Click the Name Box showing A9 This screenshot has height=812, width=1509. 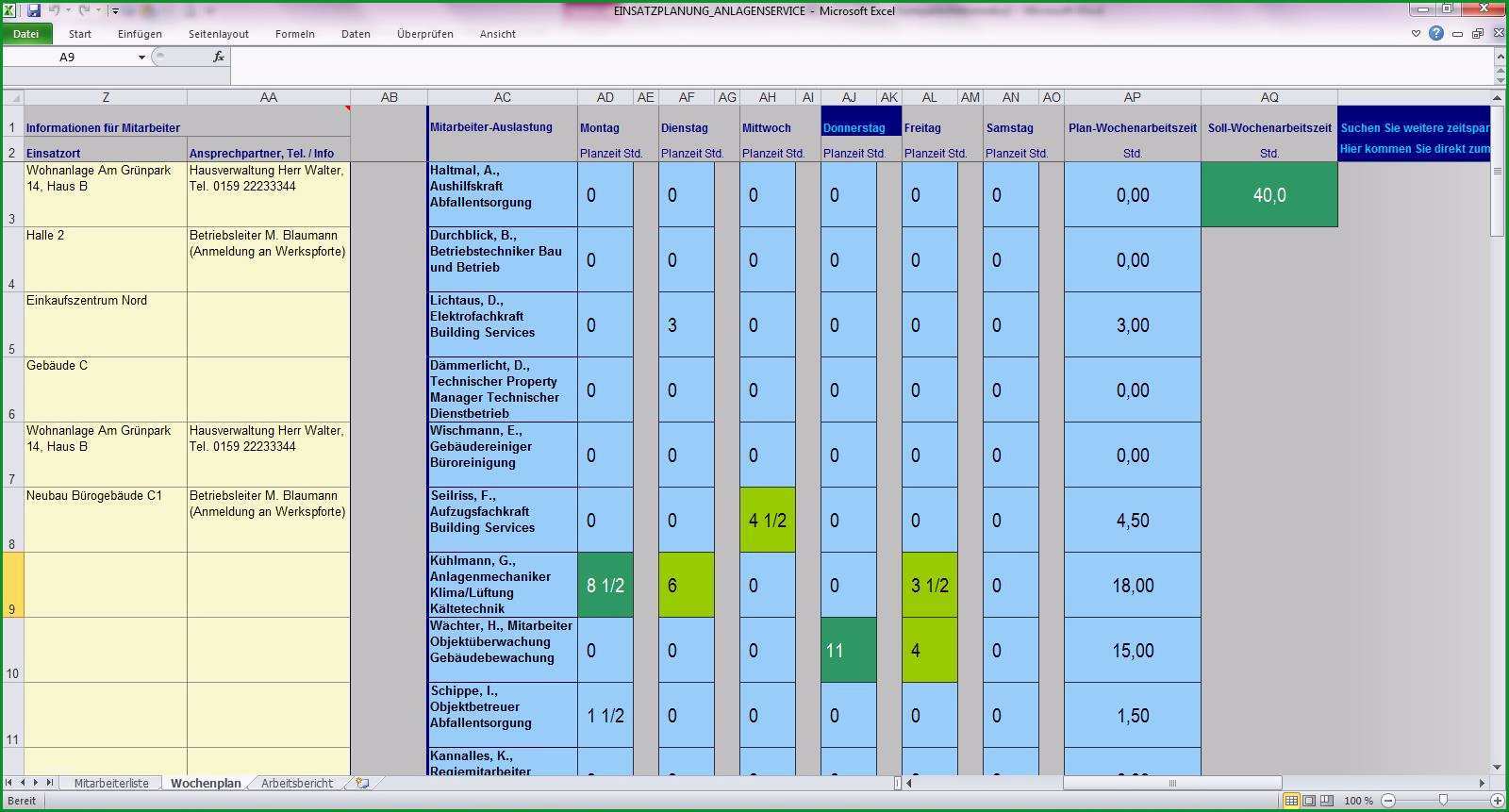[68, 58]
